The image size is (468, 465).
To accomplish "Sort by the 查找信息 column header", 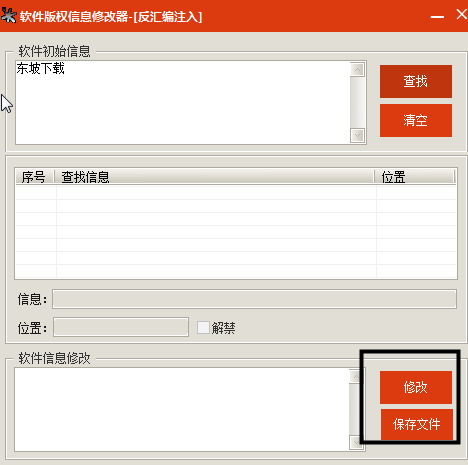I will [214, 177].
